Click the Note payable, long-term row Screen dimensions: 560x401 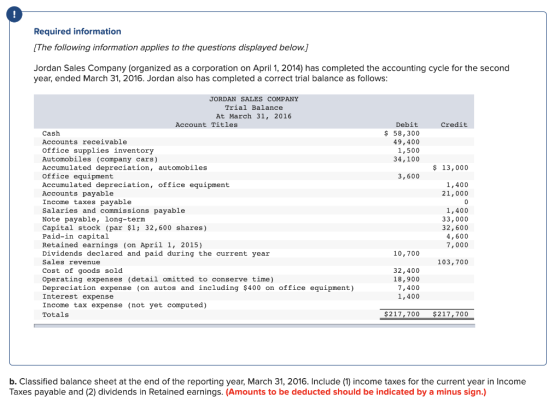(x=254, y=219)
